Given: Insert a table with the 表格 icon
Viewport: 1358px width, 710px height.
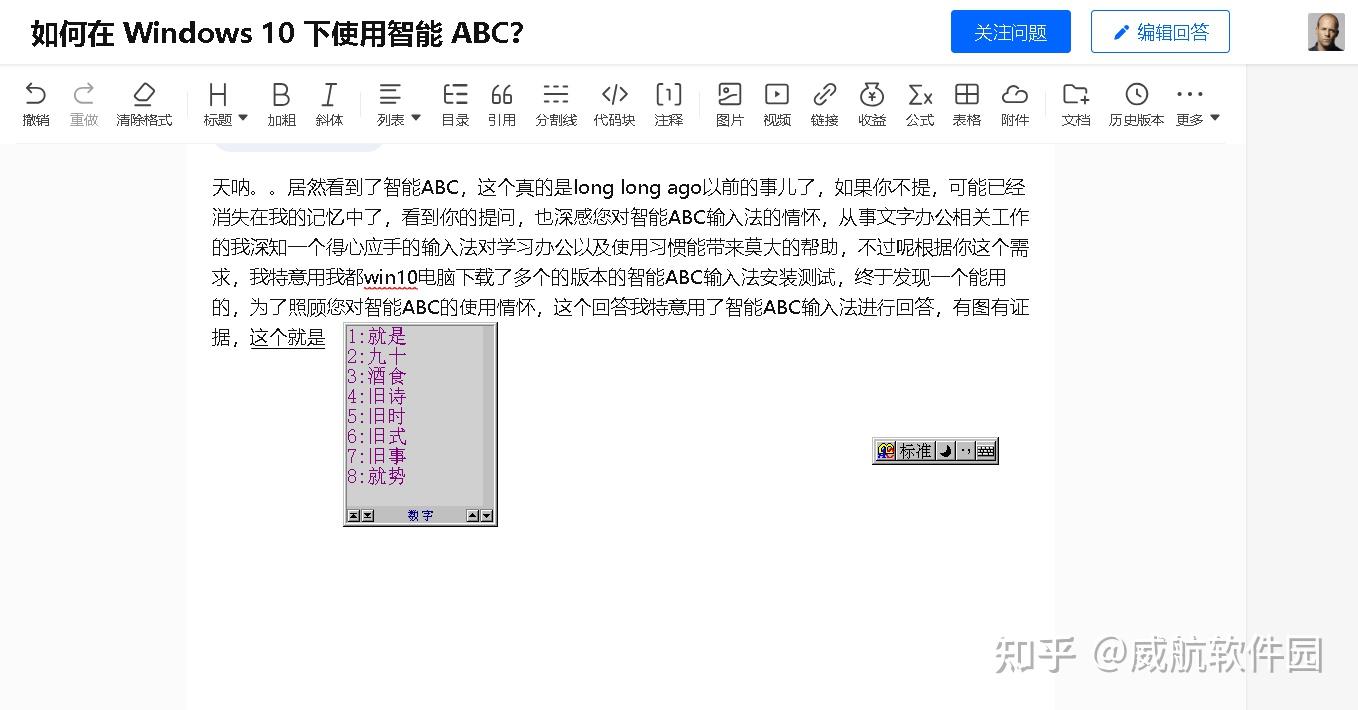Looking at the screenshot, I should (966, 104).
